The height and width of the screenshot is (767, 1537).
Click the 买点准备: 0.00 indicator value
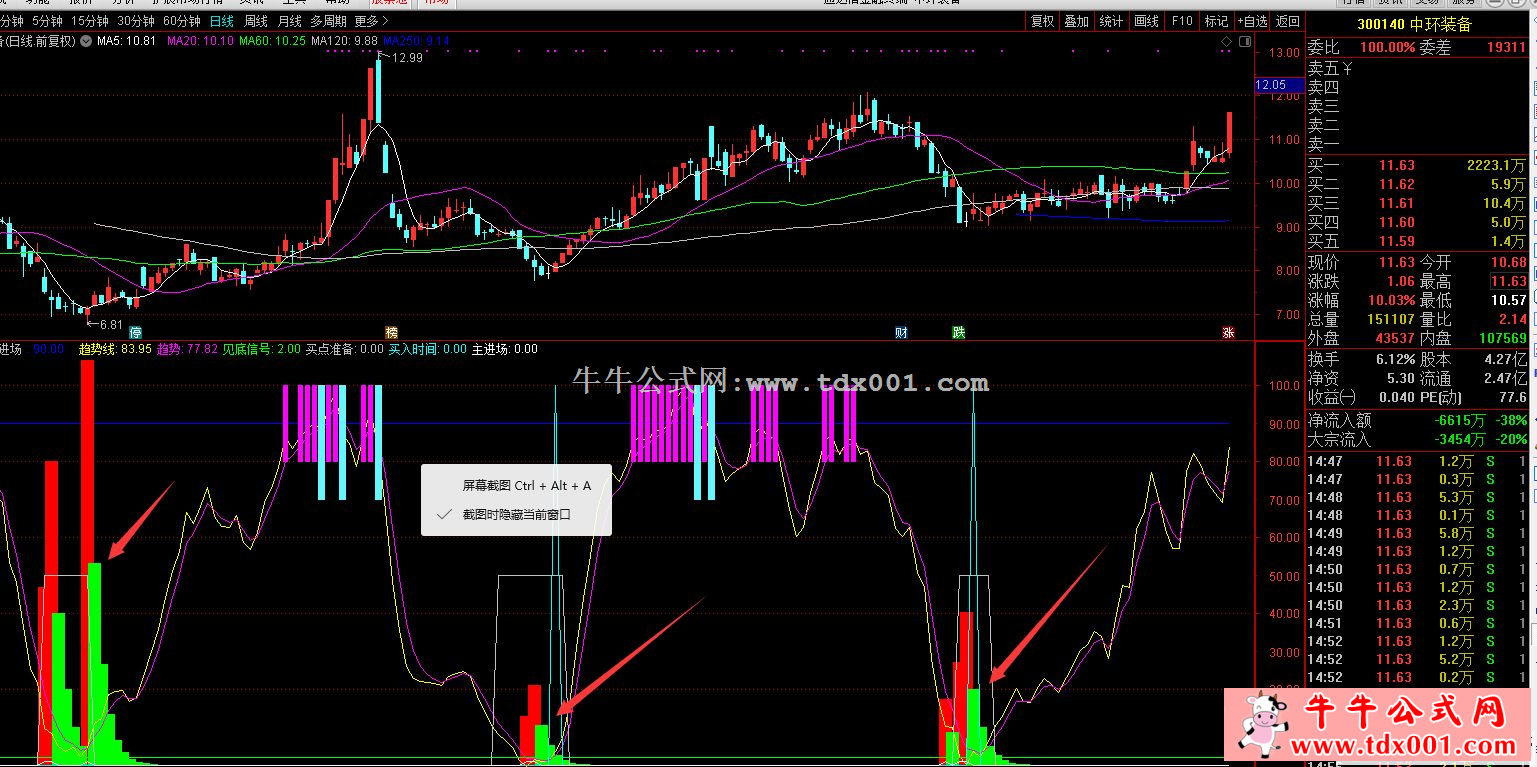(344, 349)
